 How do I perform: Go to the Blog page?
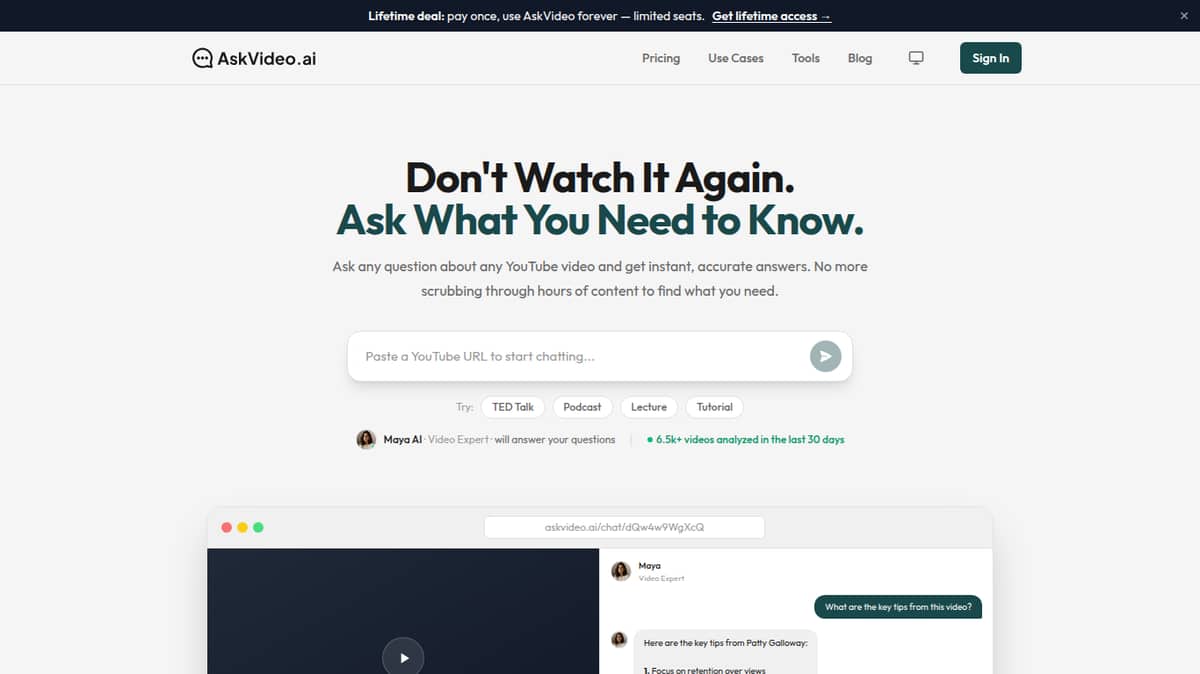860,58
